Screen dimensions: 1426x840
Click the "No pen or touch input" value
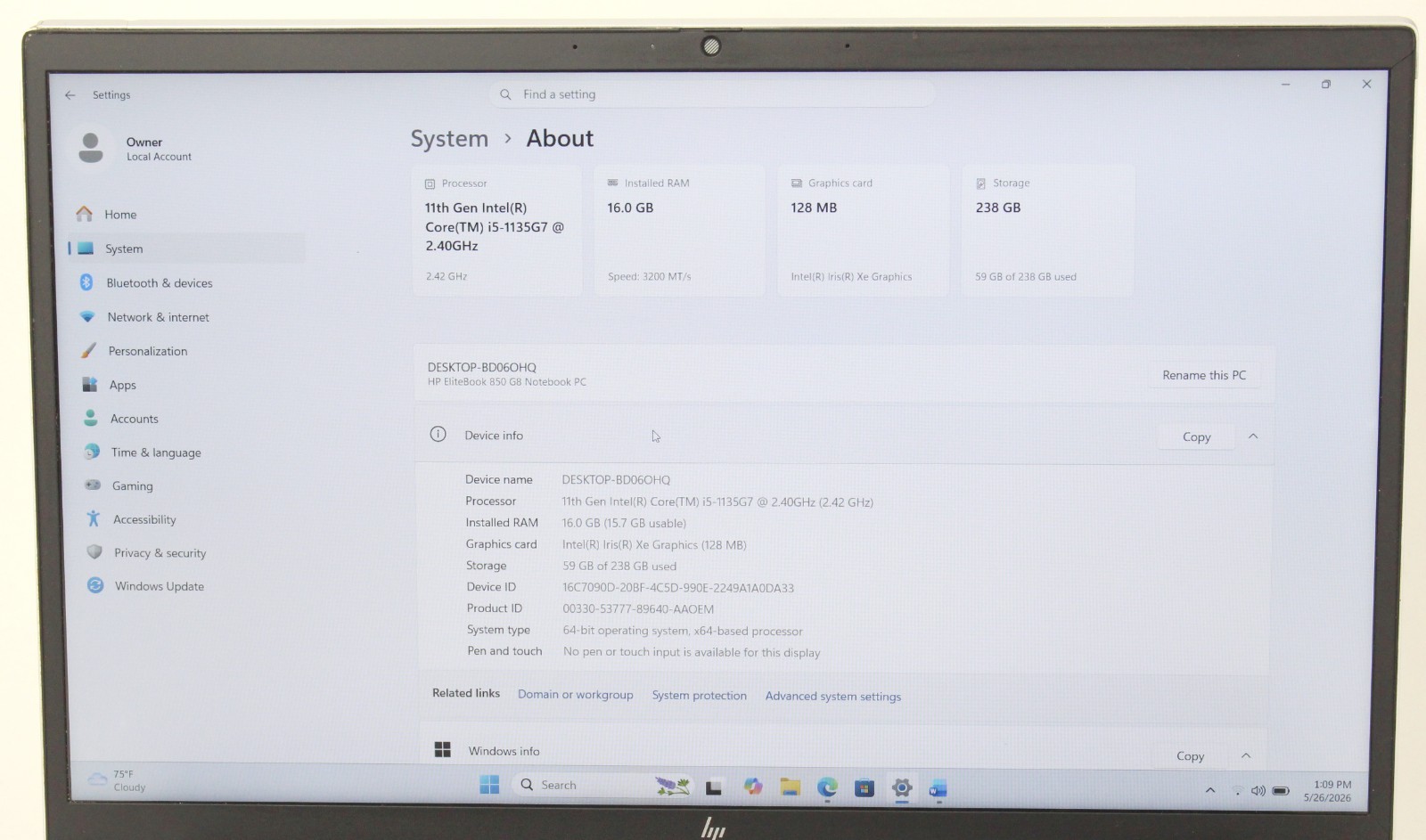click(692, 652)
